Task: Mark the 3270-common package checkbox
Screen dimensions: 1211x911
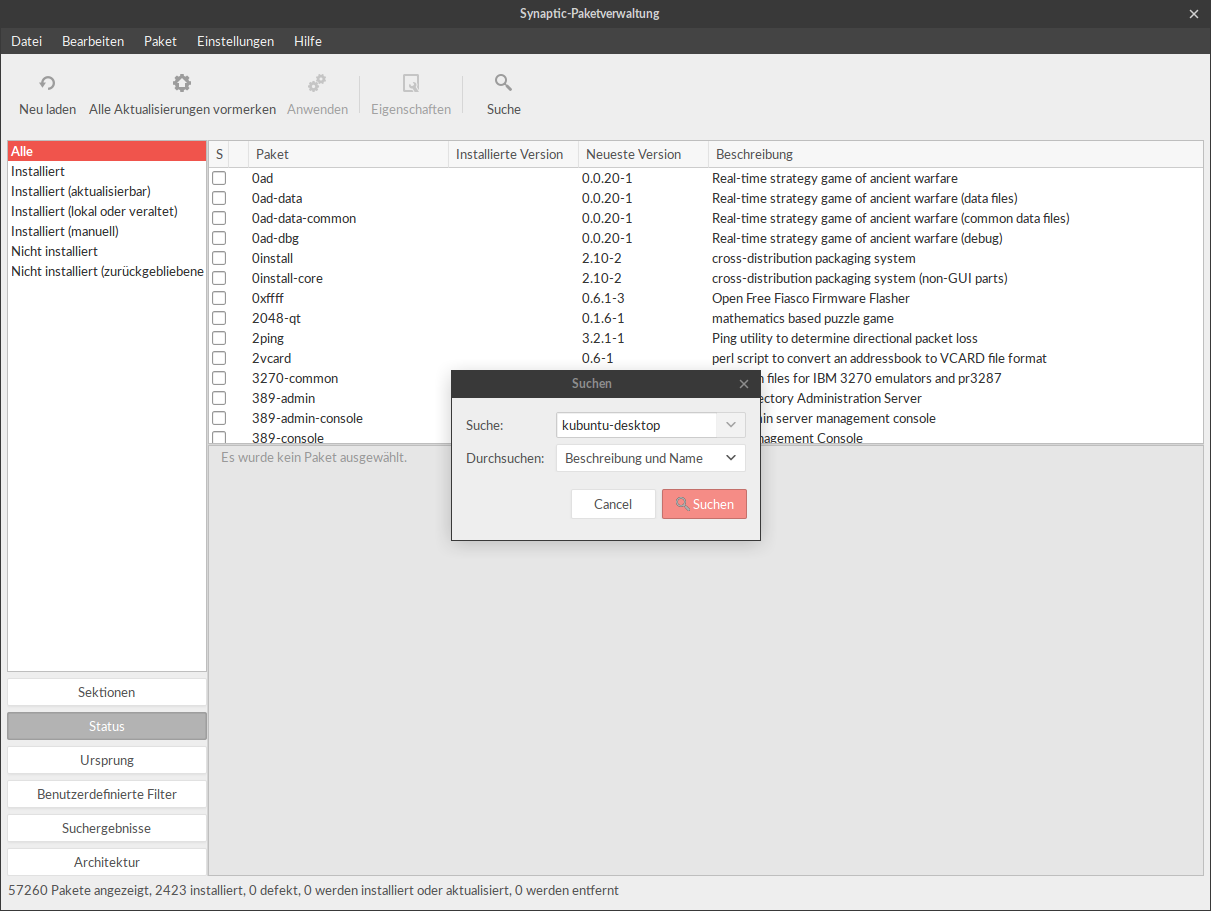Action: pyautogui.click(x=219, y=378)
